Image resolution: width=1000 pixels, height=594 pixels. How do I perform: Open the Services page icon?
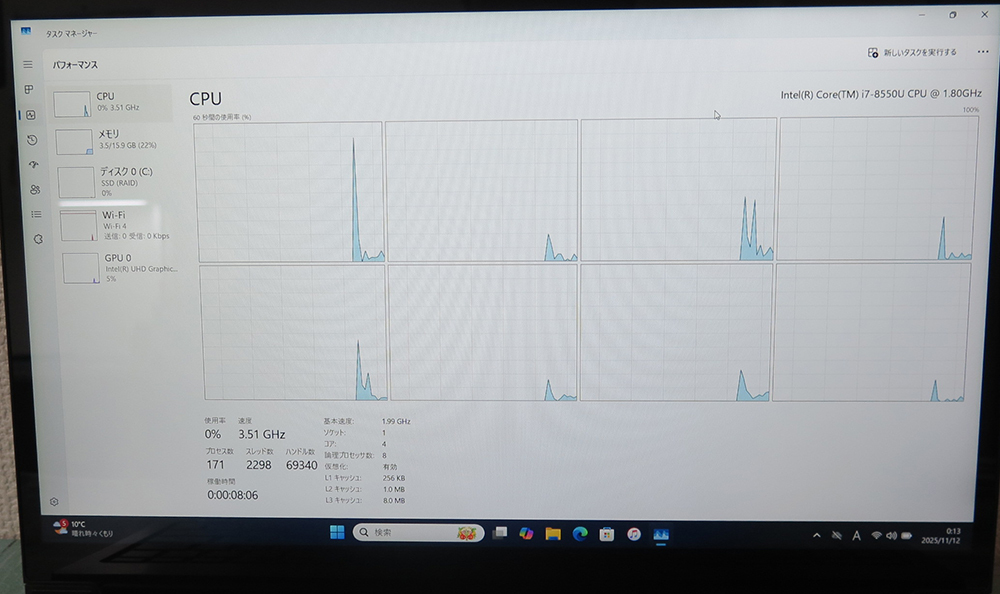click(x=38, y=239)
